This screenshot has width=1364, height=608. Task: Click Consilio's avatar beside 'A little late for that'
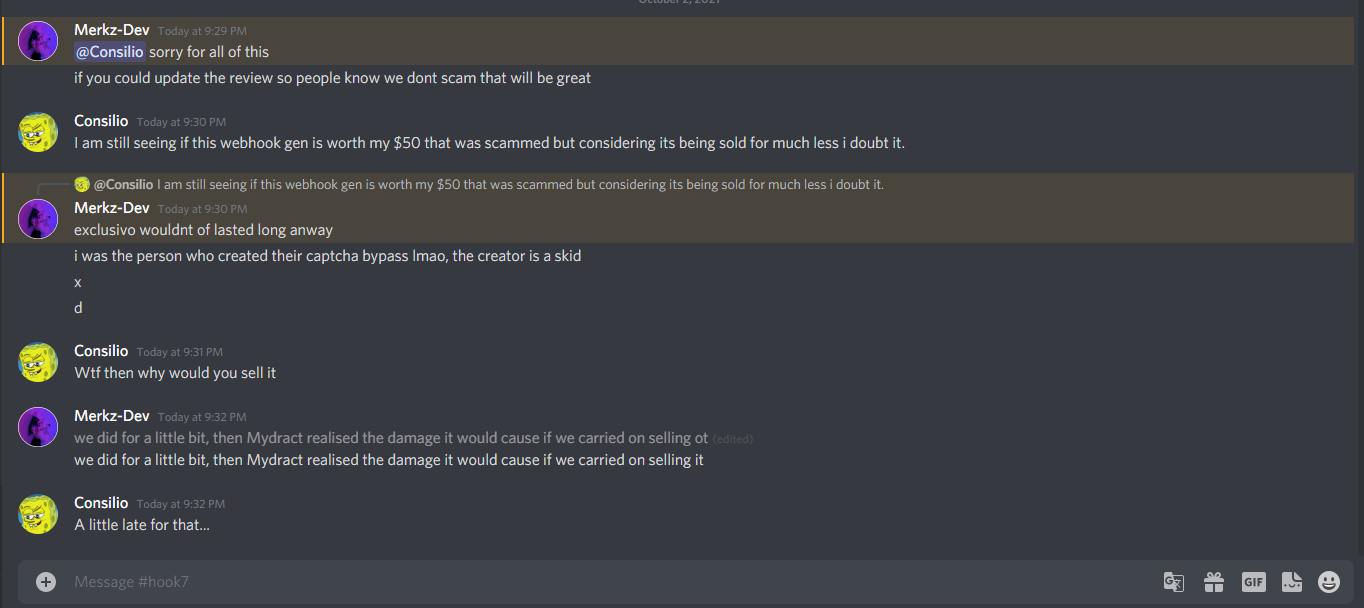[38, 514]
